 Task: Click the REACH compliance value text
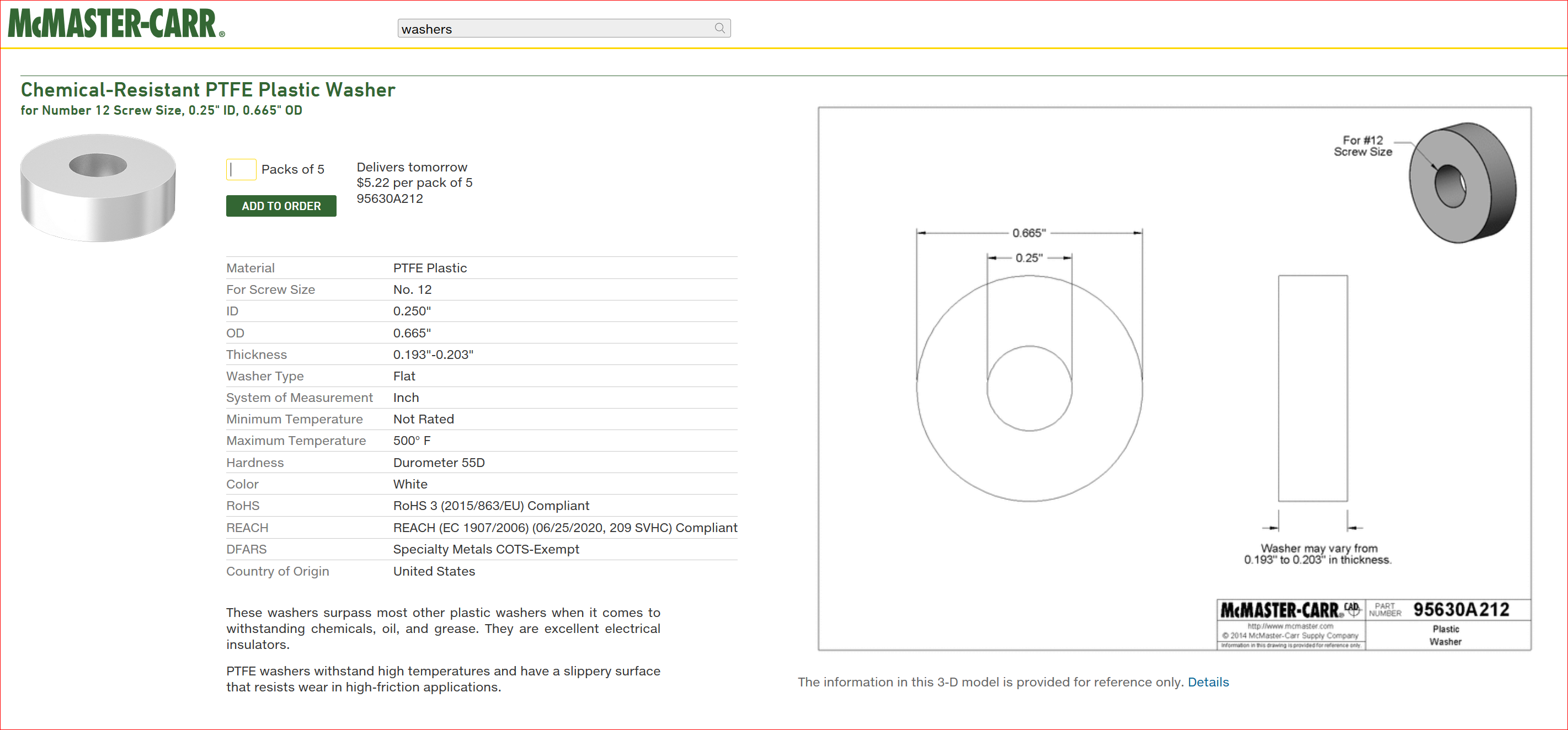[x=565, y=528]
